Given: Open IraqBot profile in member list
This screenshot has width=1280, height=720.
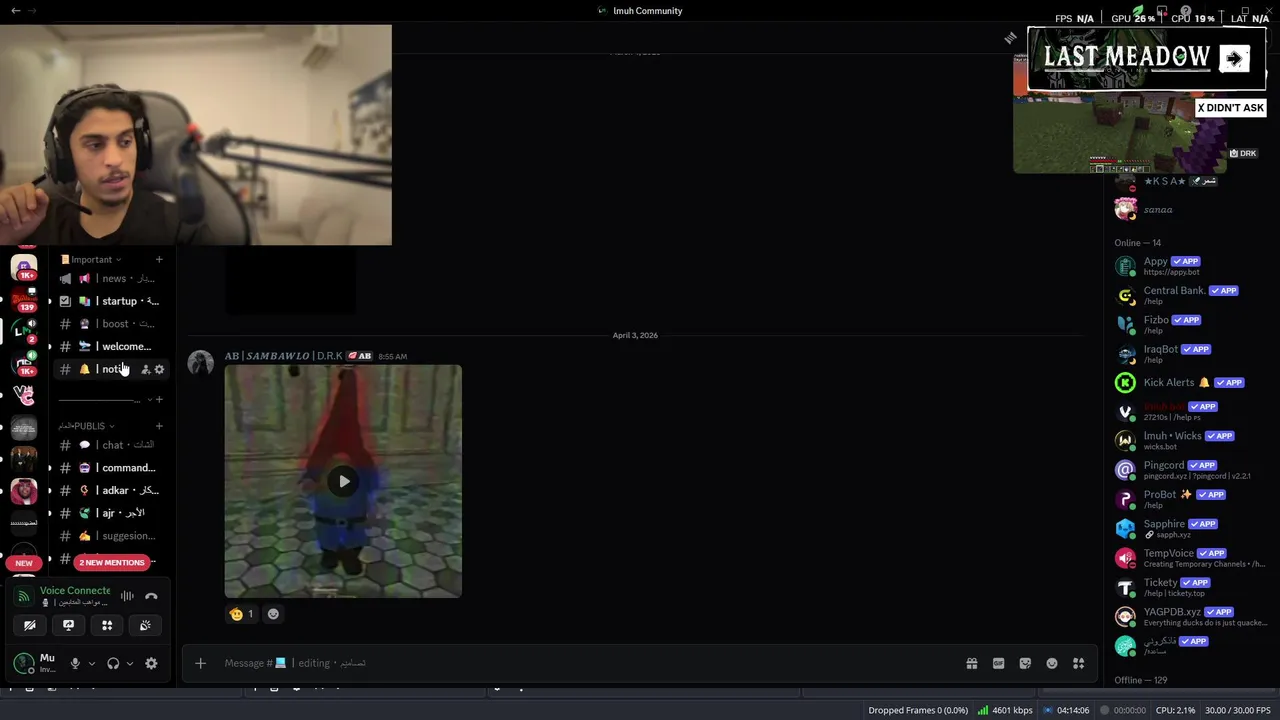Looking at the screenshot, I should (x=1190, y=354).
